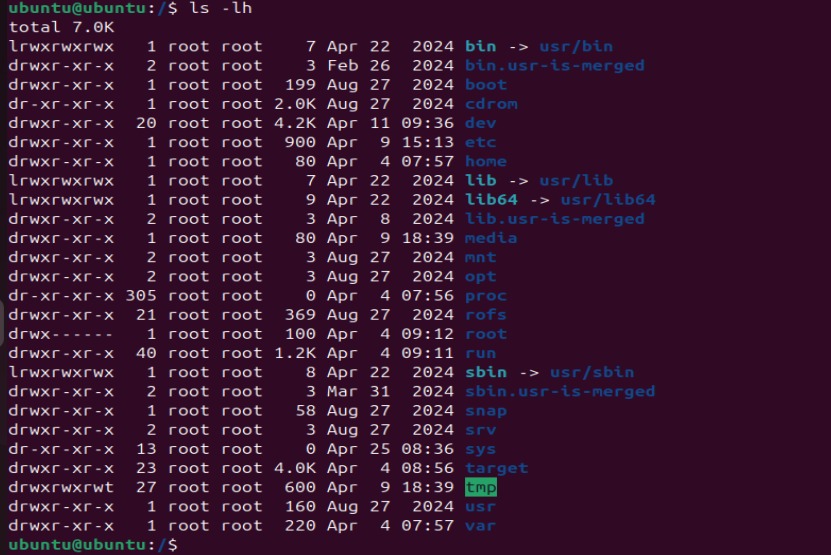Image resolution: width=831 pixels, height=555 pixels.
Task: Click the bin symlink entry name
Action: click(481, 46)
